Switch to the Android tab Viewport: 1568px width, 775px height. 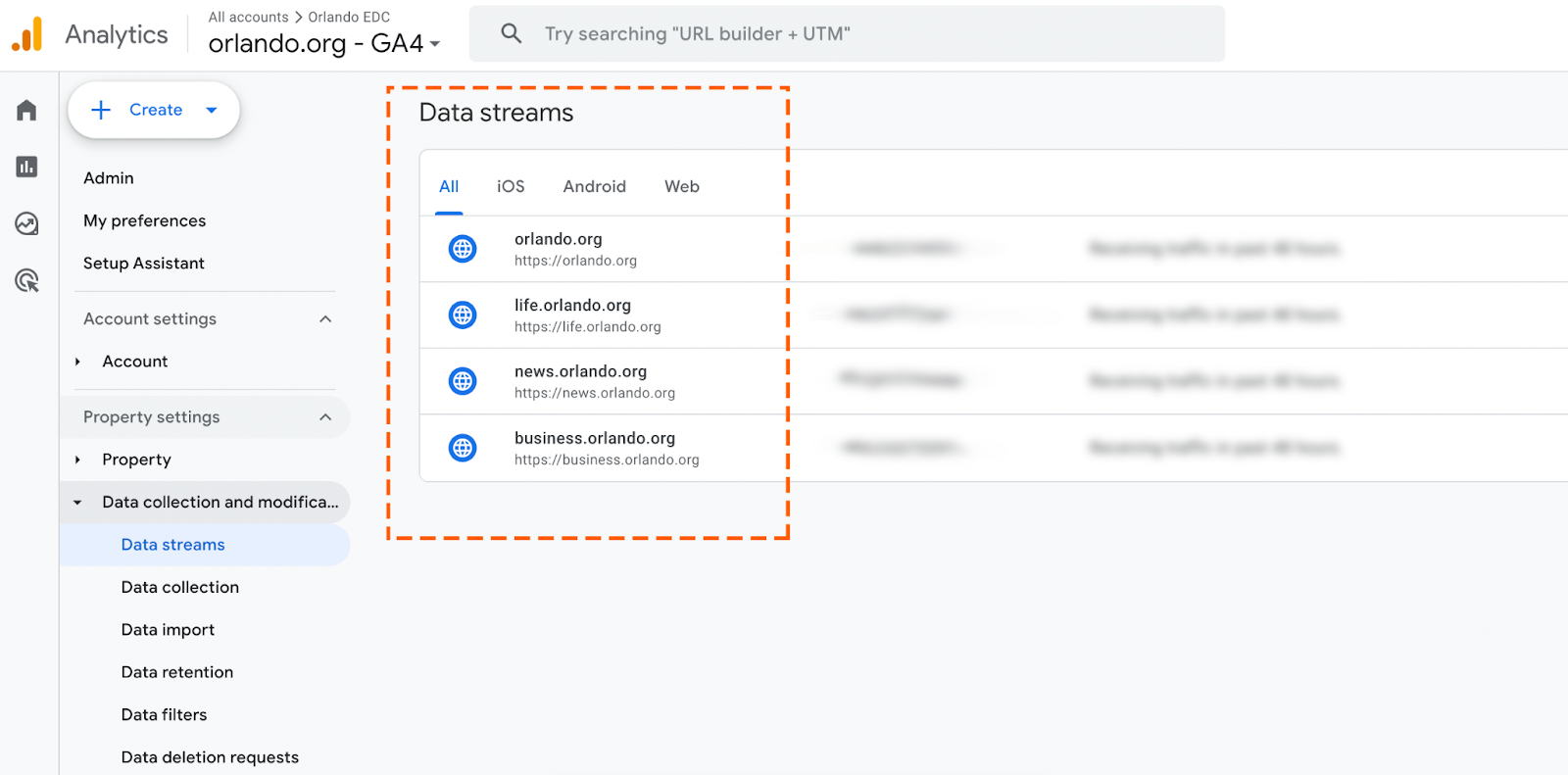[x=594, y=186]
